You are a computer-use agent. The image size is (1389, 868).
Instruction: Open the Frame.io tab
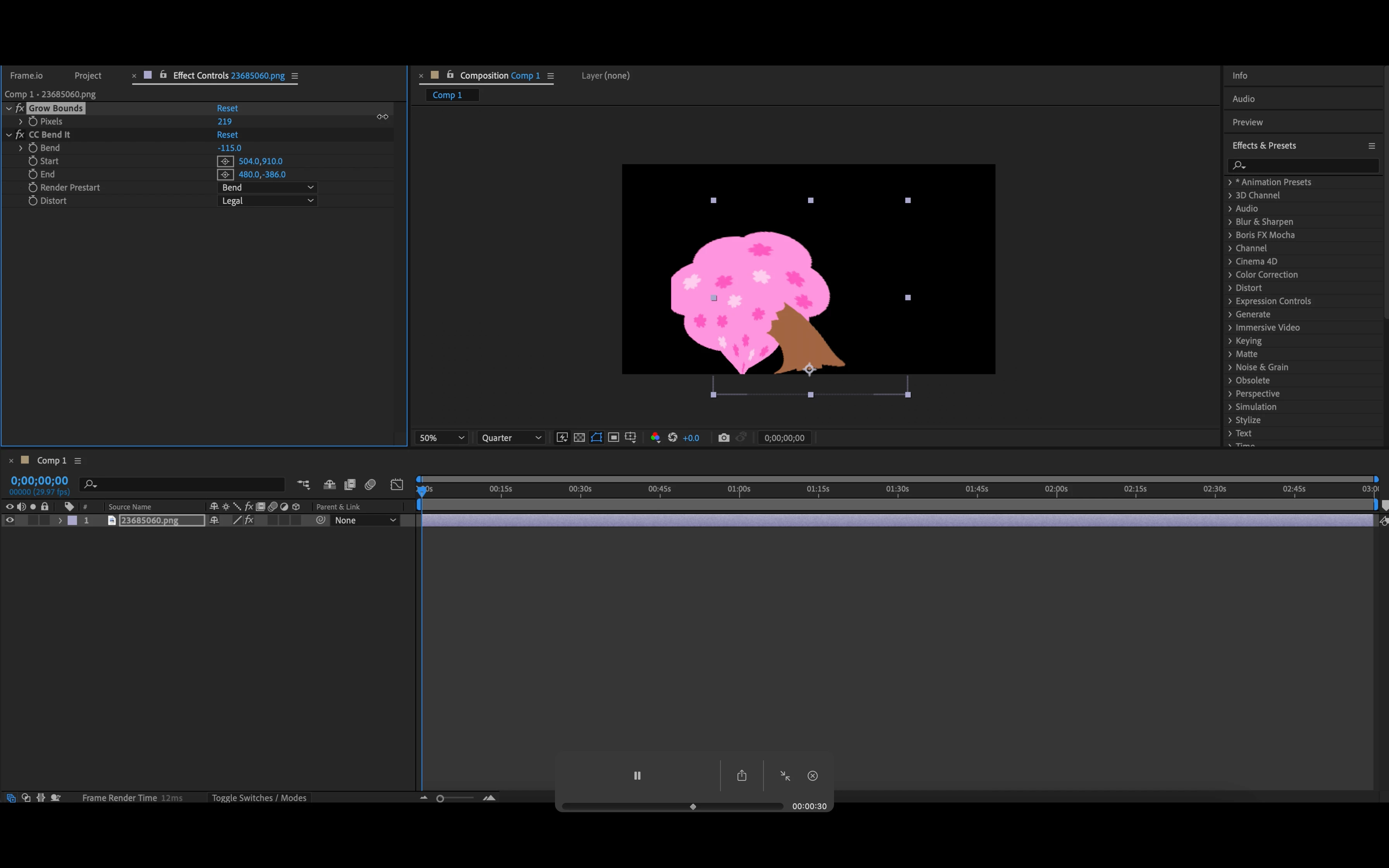pos(26,76)
